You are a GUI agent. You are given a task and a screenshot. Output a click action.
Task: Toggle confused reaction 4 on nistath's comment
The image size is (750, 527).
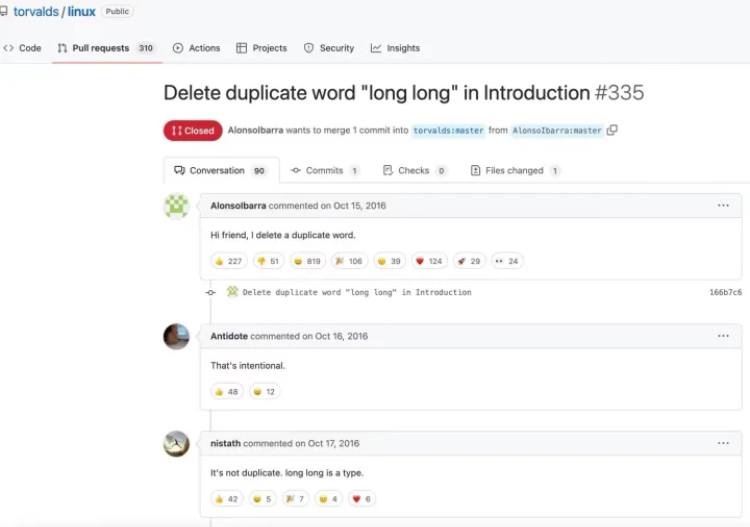[x=329, y=499]
